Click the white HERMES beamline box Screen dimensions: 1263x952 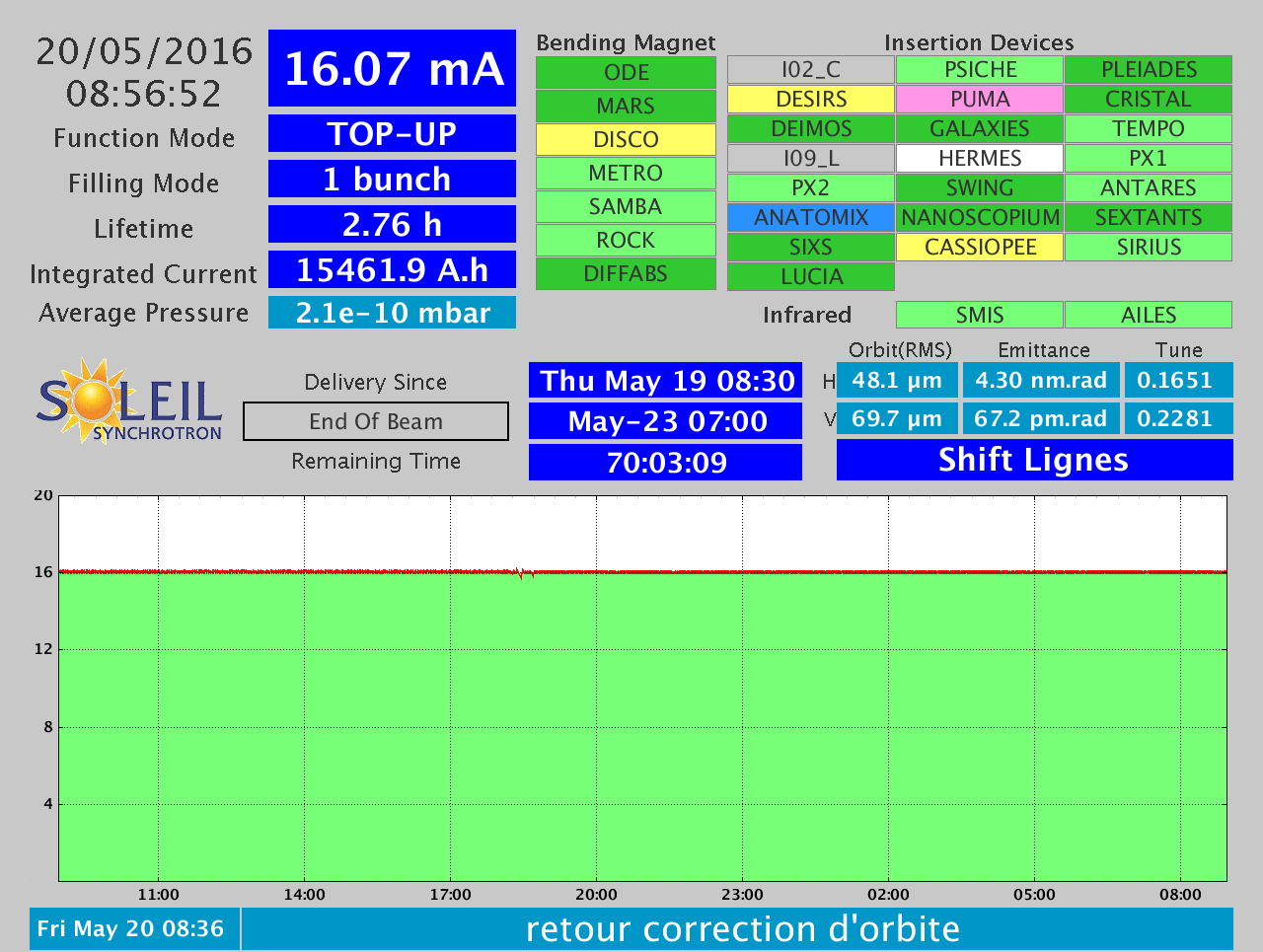980,159
